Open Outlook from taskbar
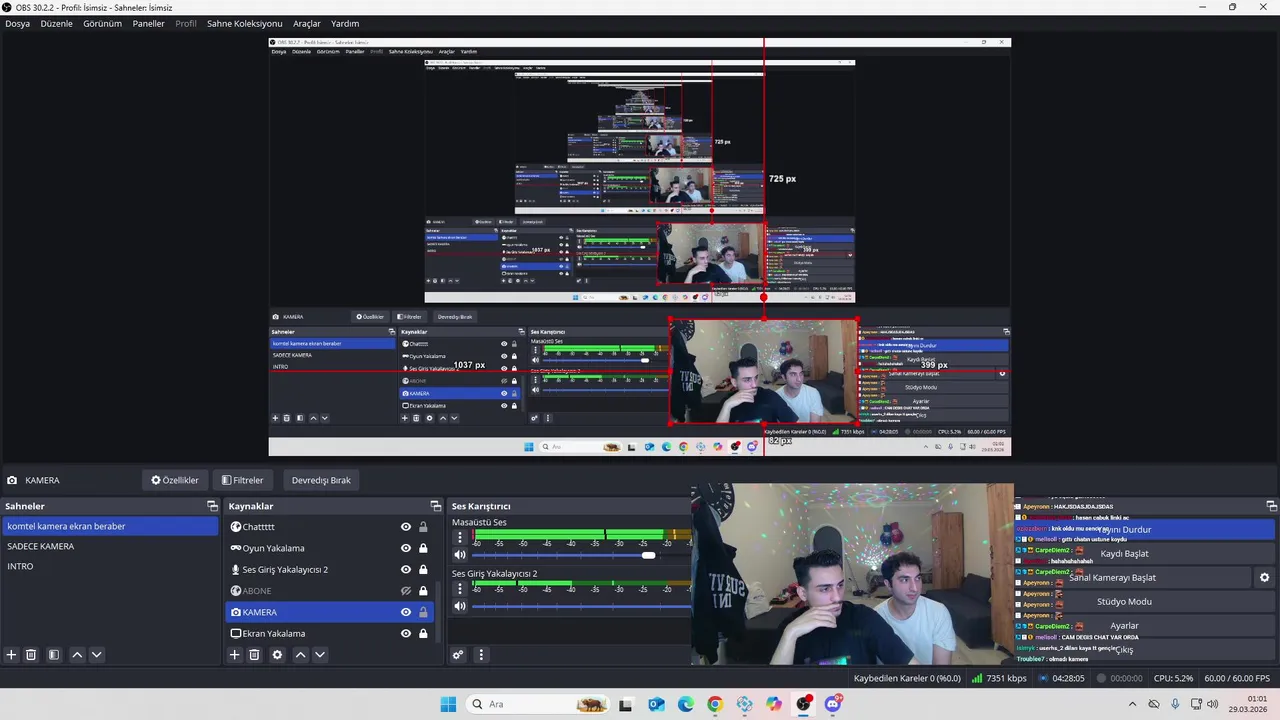1280x720 pixels. tap(656, 704)
